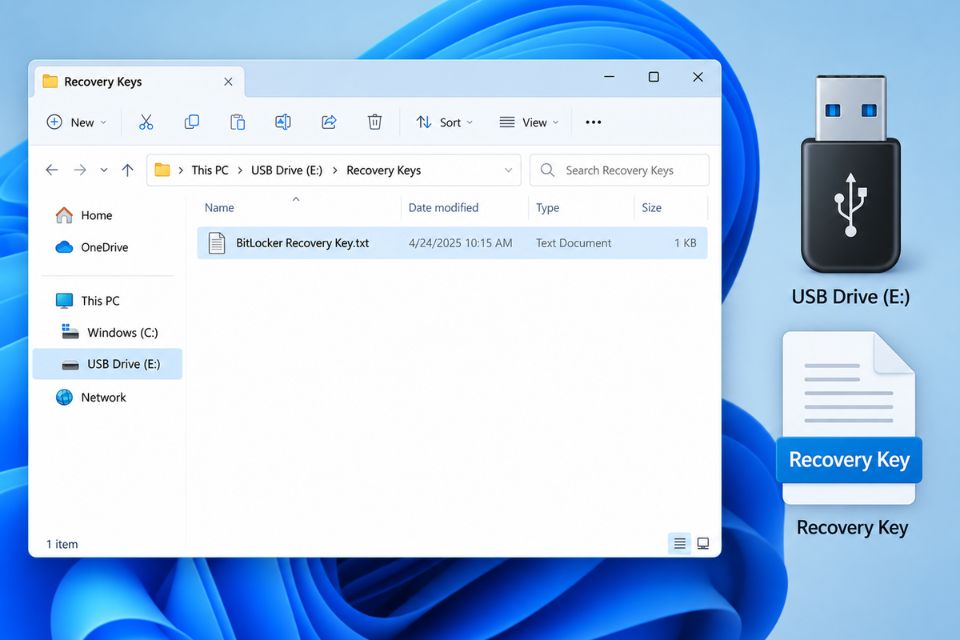Image resolution: width=960 pixels, height=640 pixels.
Task: Click the Text Document type cell
Action: pos(573,243)
